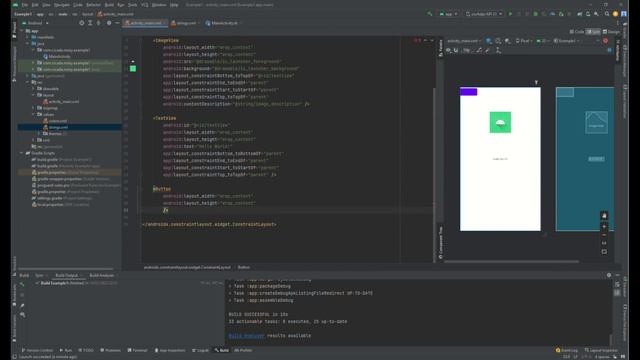Run the app with the green play icon

[510, 14]
